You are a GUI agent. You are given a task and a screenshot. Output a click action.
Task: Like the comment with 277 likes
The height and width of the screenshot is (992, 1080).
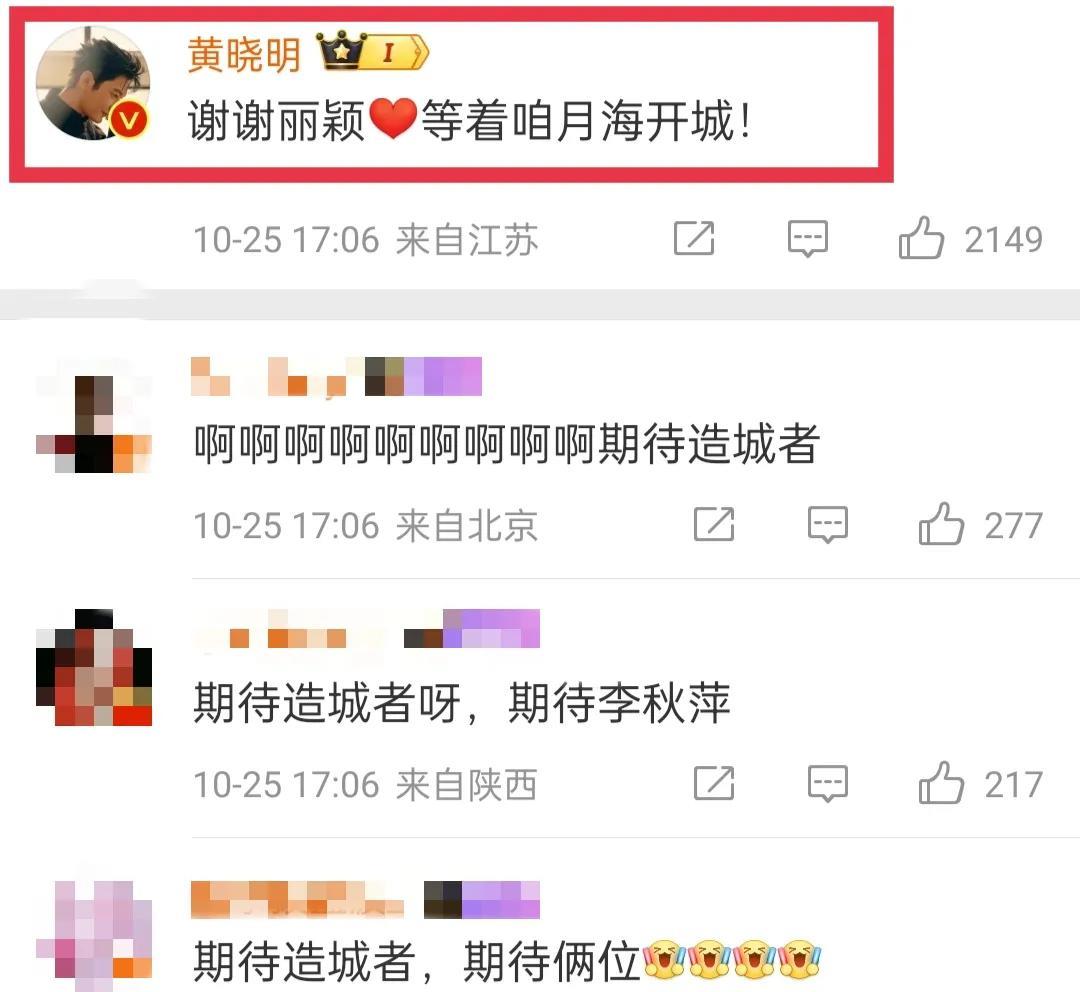(941, 524)
